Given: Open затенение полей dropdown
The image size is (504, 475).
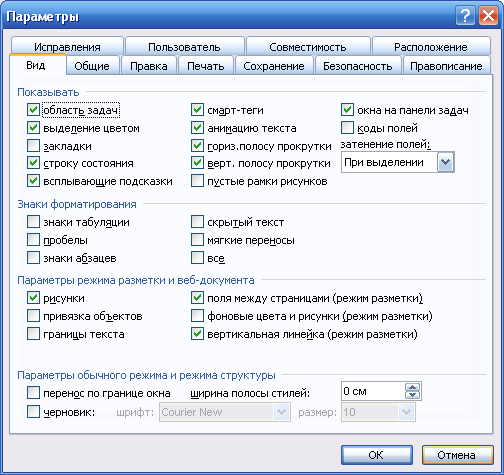Looking at the screenshot, I should [x=446, y=162].
